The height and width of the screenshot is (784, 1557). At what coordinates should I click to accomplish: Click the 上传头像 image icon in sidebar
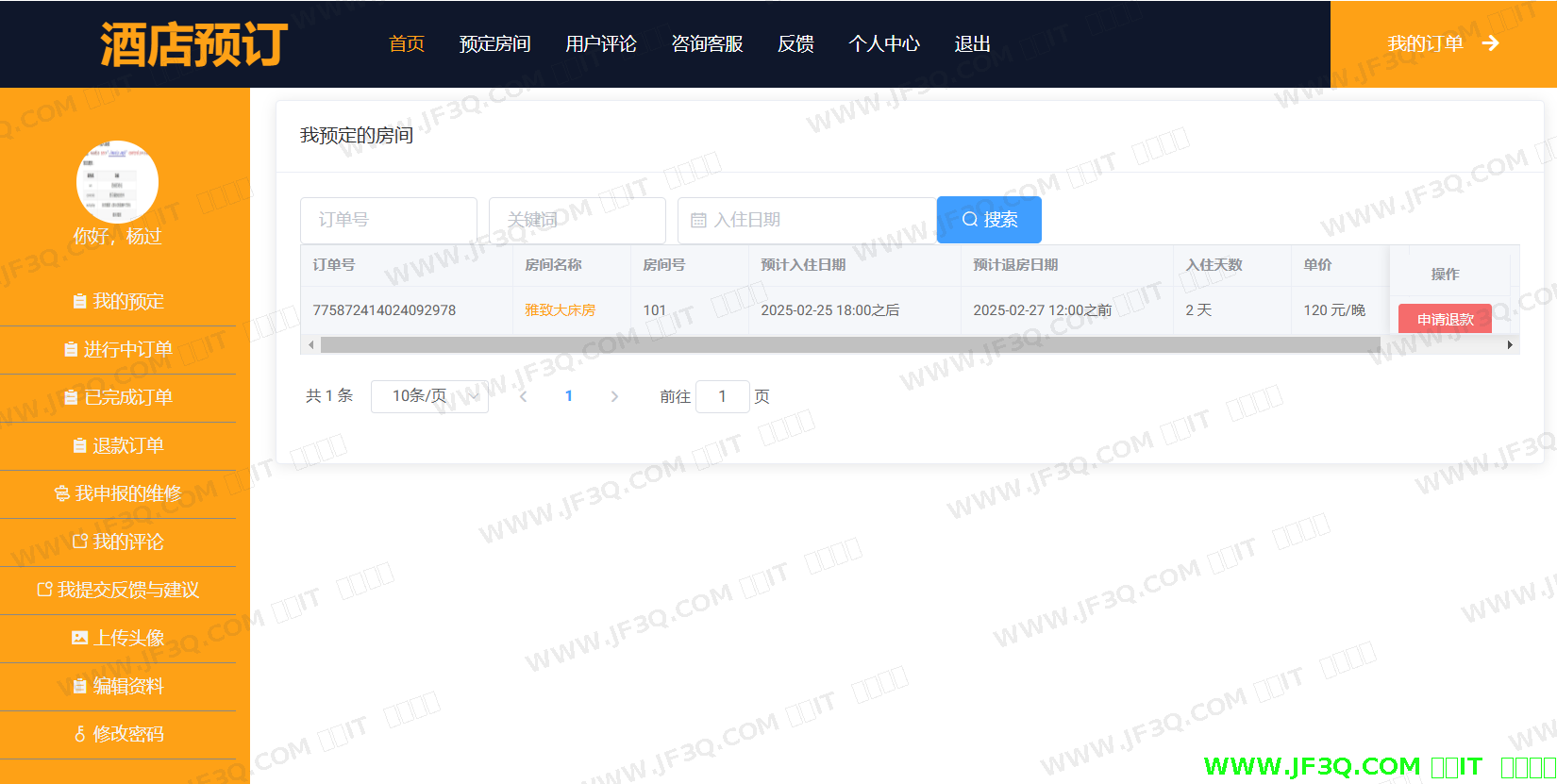point(80,638)
